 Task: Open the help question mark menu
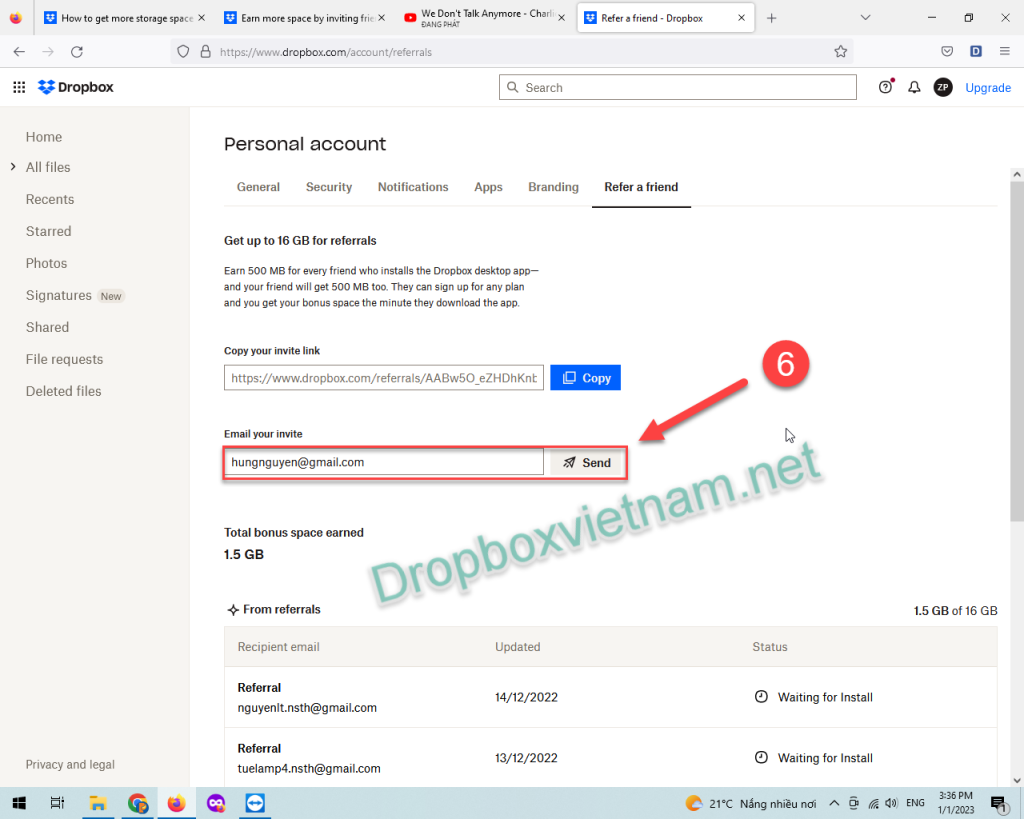point(886,87)
